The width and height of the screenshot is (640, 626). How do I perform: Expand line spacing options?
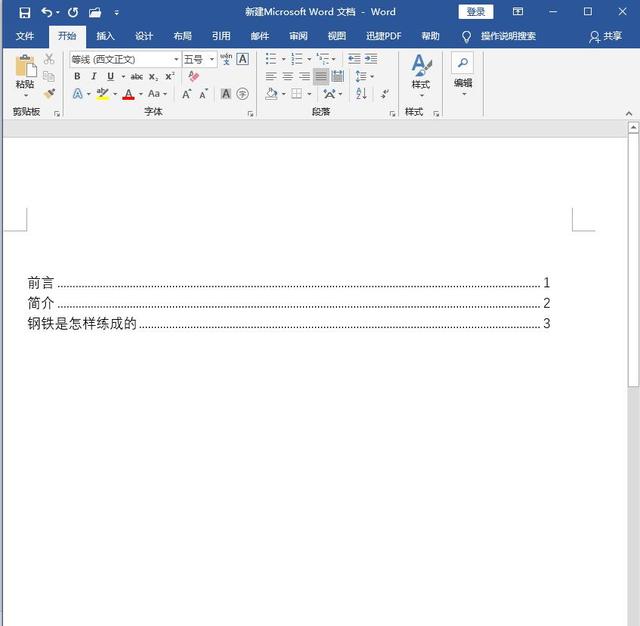point(372,76)
